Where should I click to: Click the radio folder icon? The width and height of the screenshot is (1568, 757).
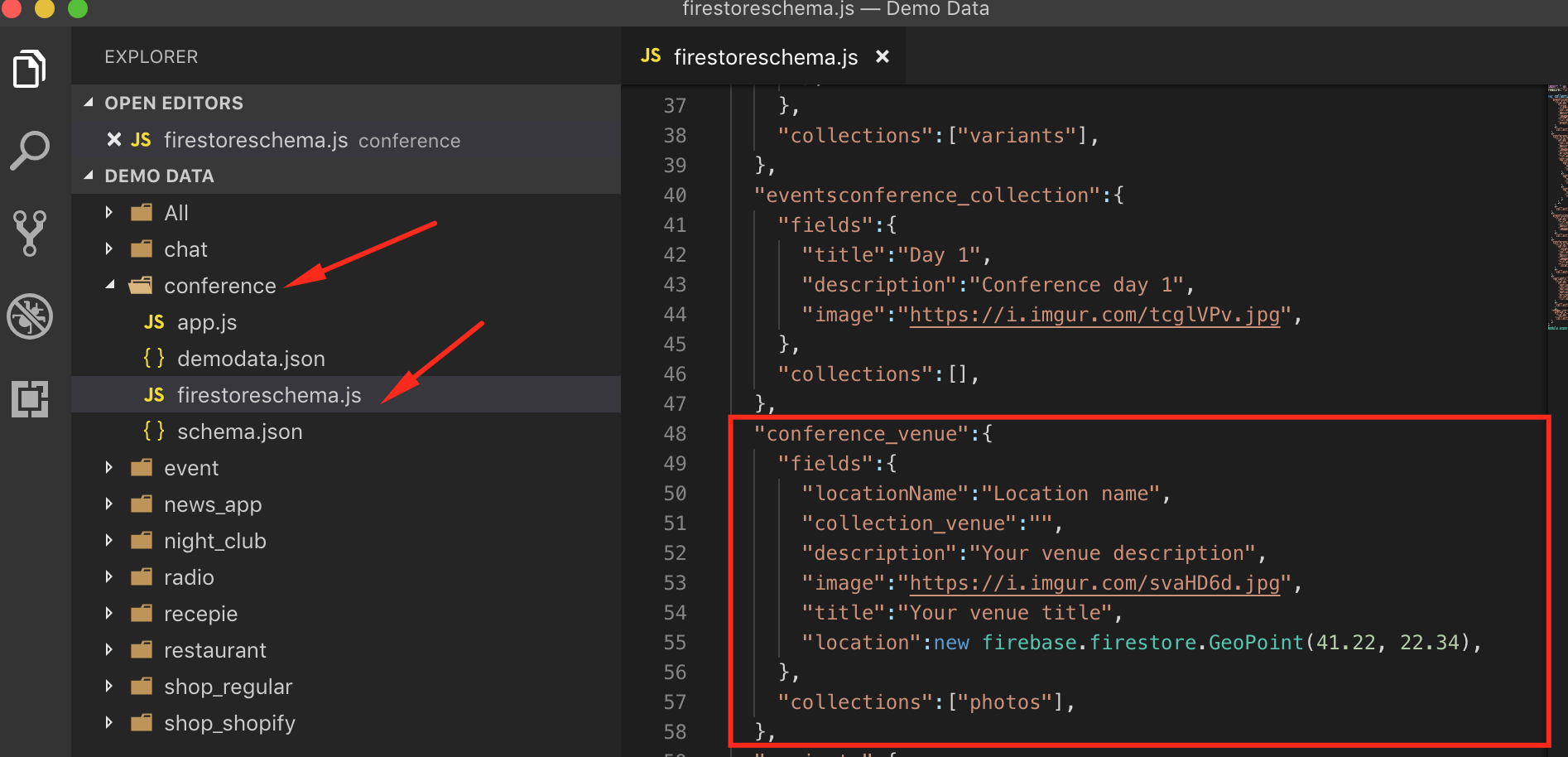click(x=142, y=577)
